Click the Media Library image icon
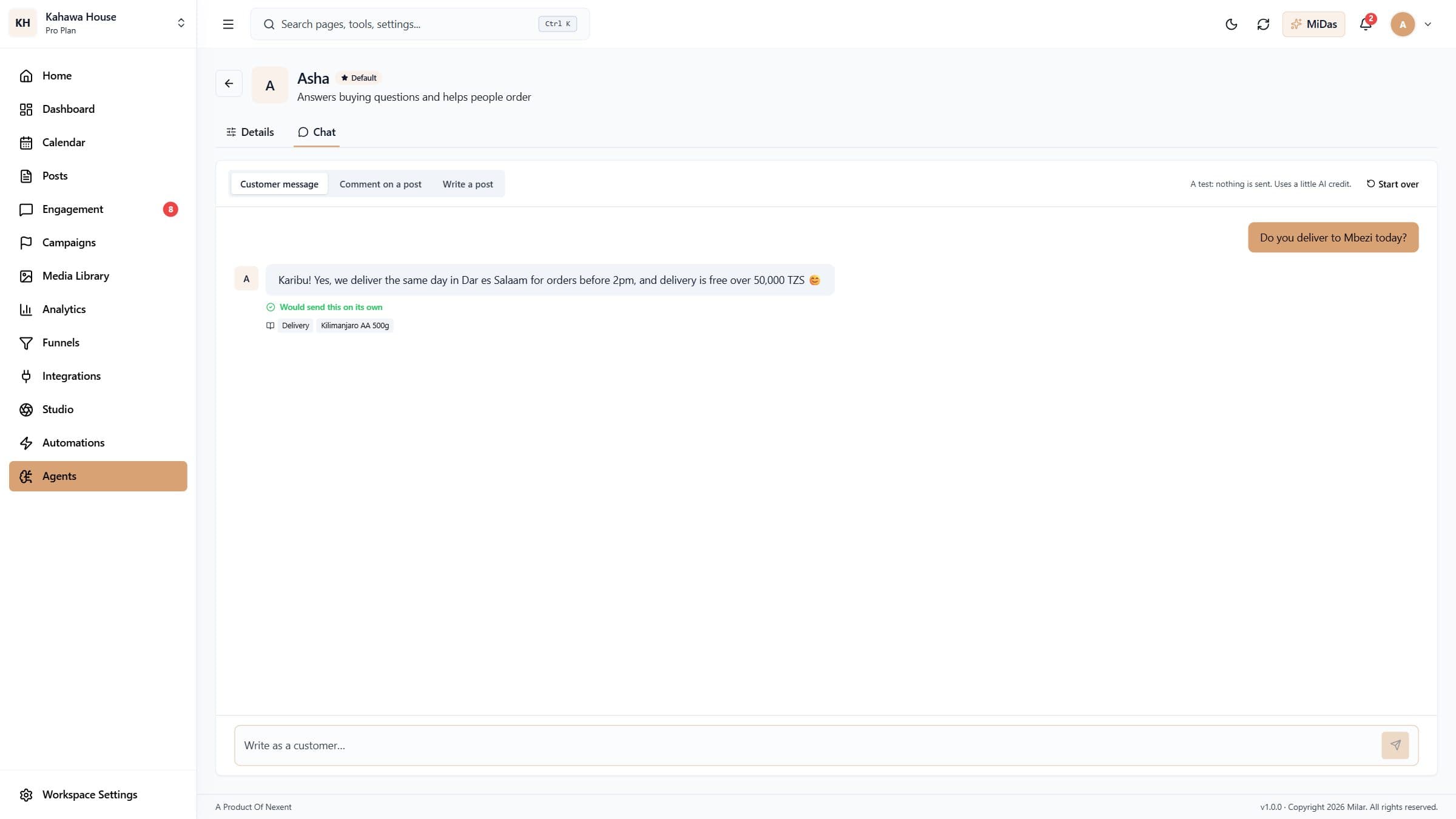This screenshot has height=819, width=1456. (25, 276)
